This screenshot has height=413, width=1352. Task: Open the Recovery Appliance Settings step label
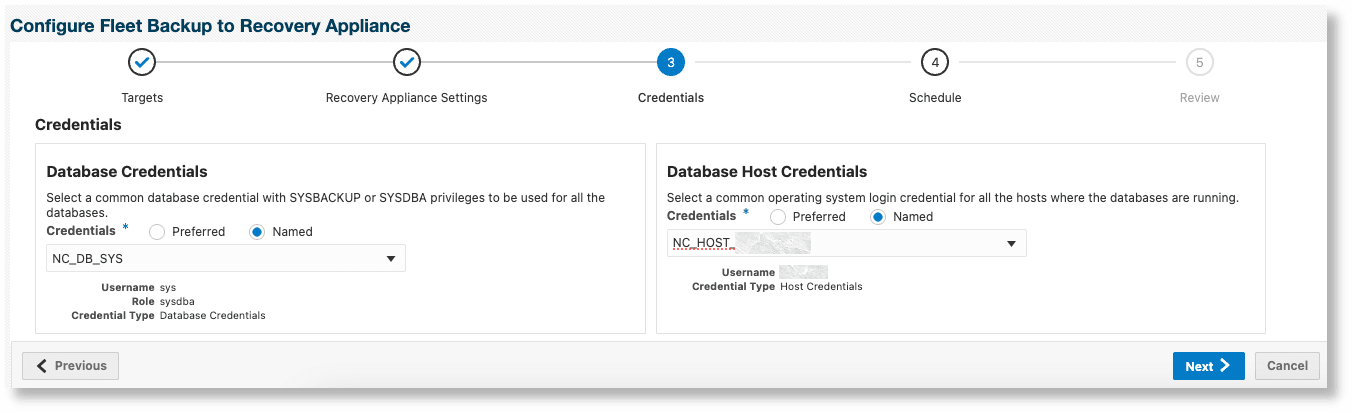[407, 98]
